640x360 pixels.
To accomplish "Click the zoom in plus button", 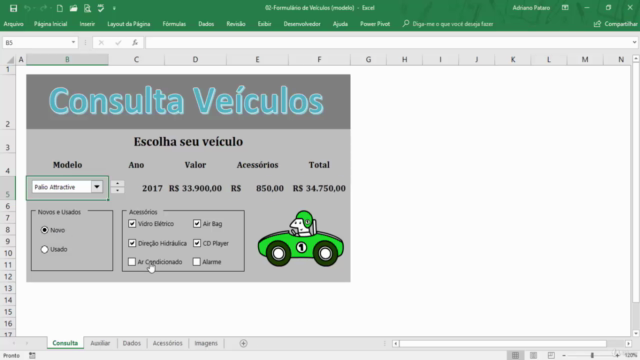I will point(617,356).
